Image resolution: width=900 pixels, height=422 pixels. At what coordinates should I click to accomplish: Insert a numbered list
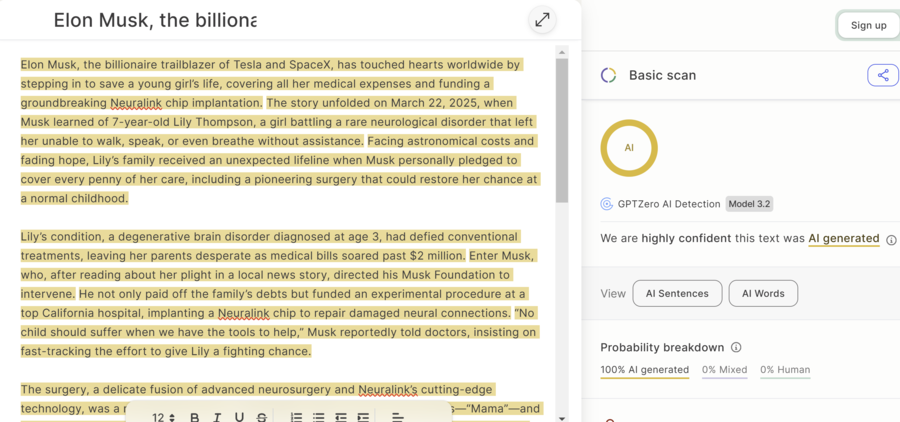point(296,417)
